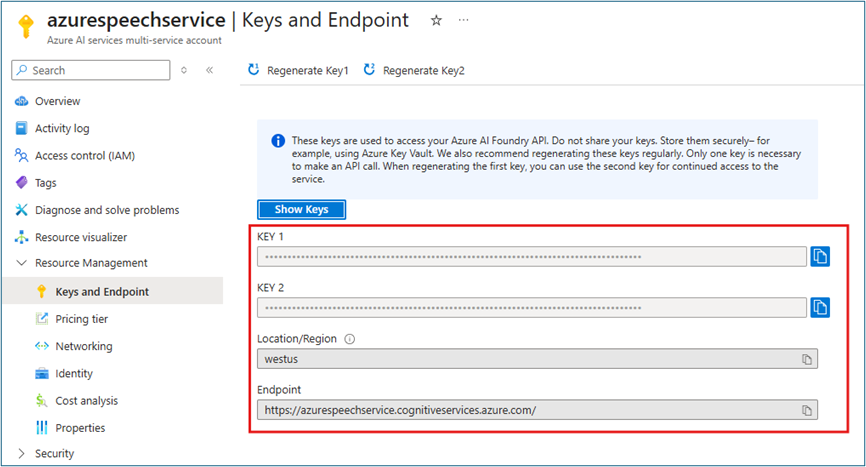Click the Cost analysis dollar icon
This screenshot has width=866, height=467.
pyautogui.click(x=41, y=401)
